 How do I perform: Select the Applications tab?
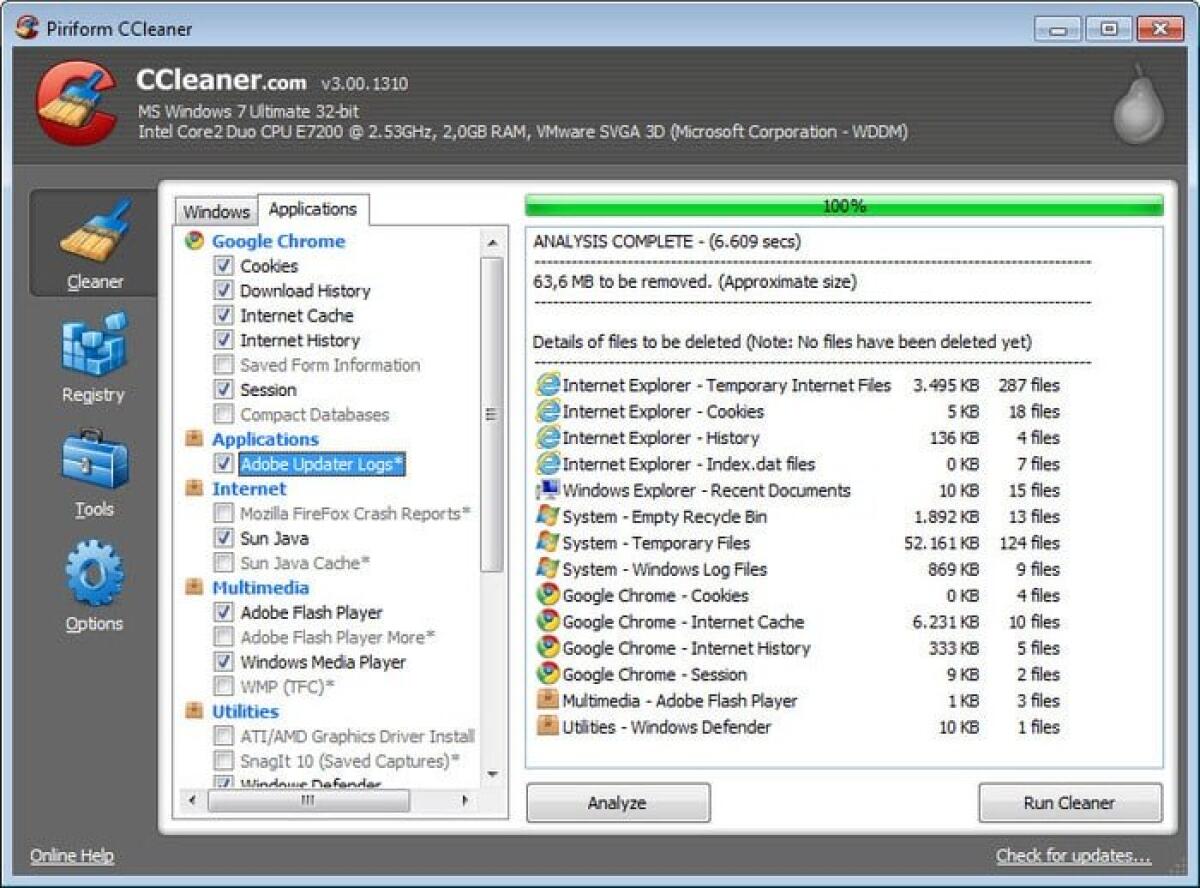[313, 208]
